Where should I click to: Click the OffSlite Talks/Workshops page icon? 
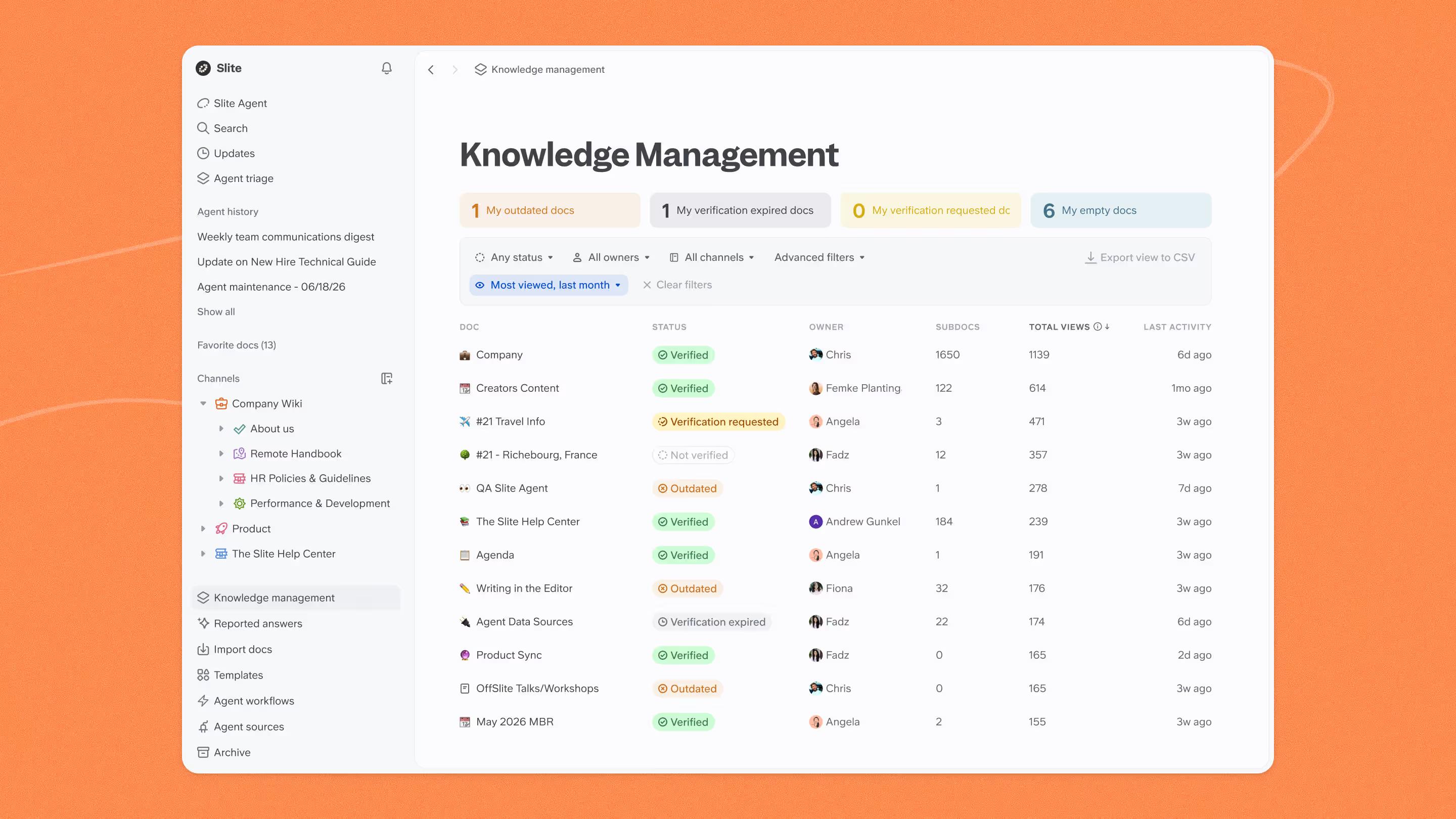465,689
